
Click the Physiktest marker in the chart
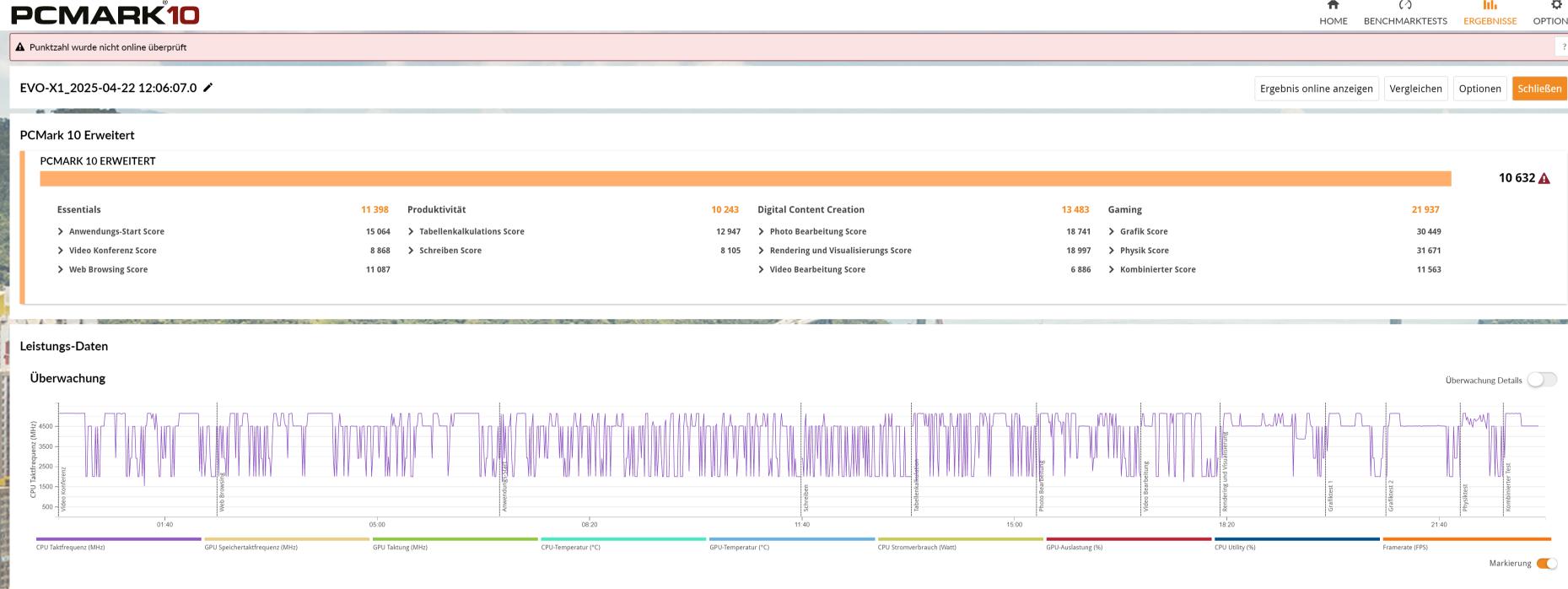(1465, 498)
